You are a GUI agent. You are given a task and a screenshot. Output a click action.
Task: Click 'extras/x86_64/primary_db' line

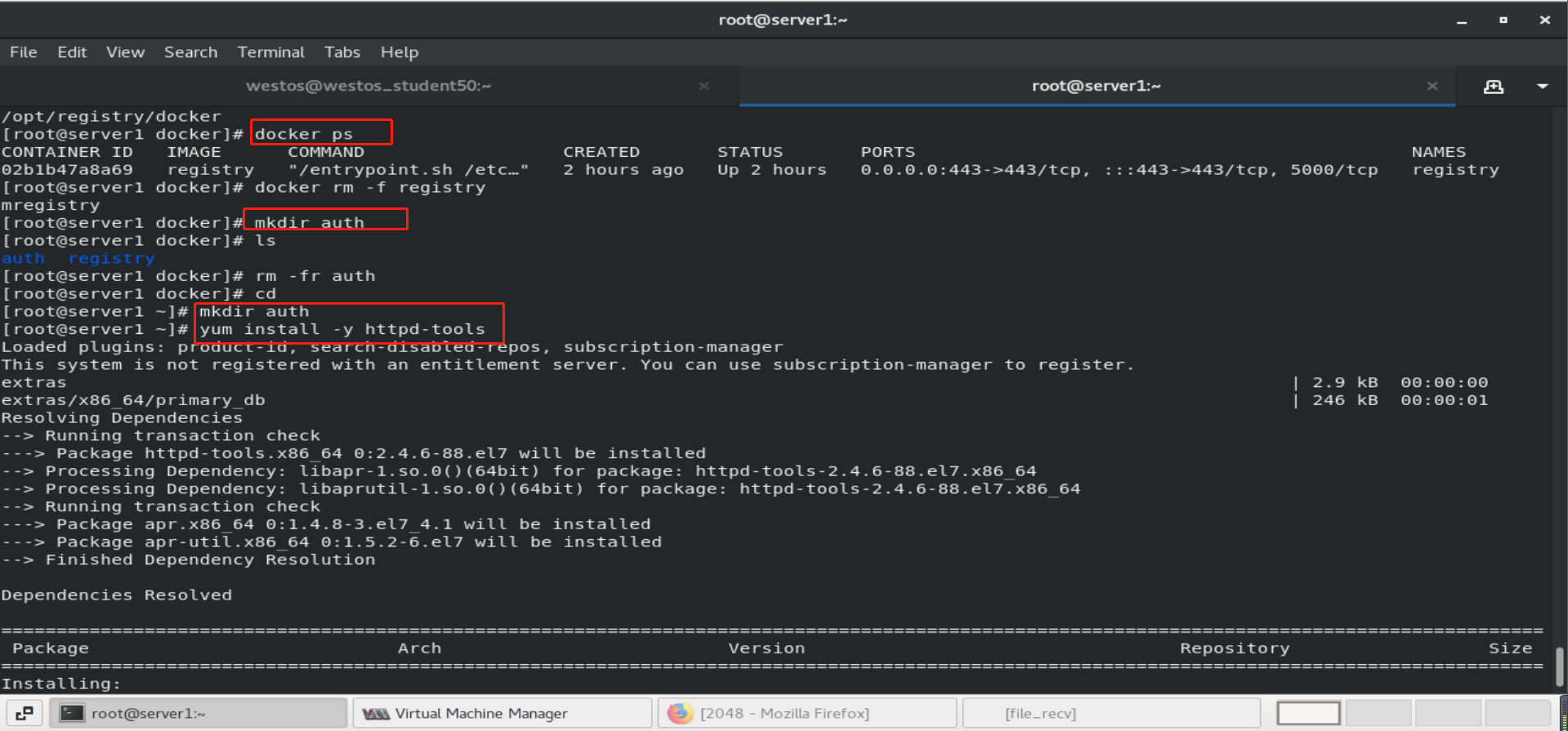[133, 400]
